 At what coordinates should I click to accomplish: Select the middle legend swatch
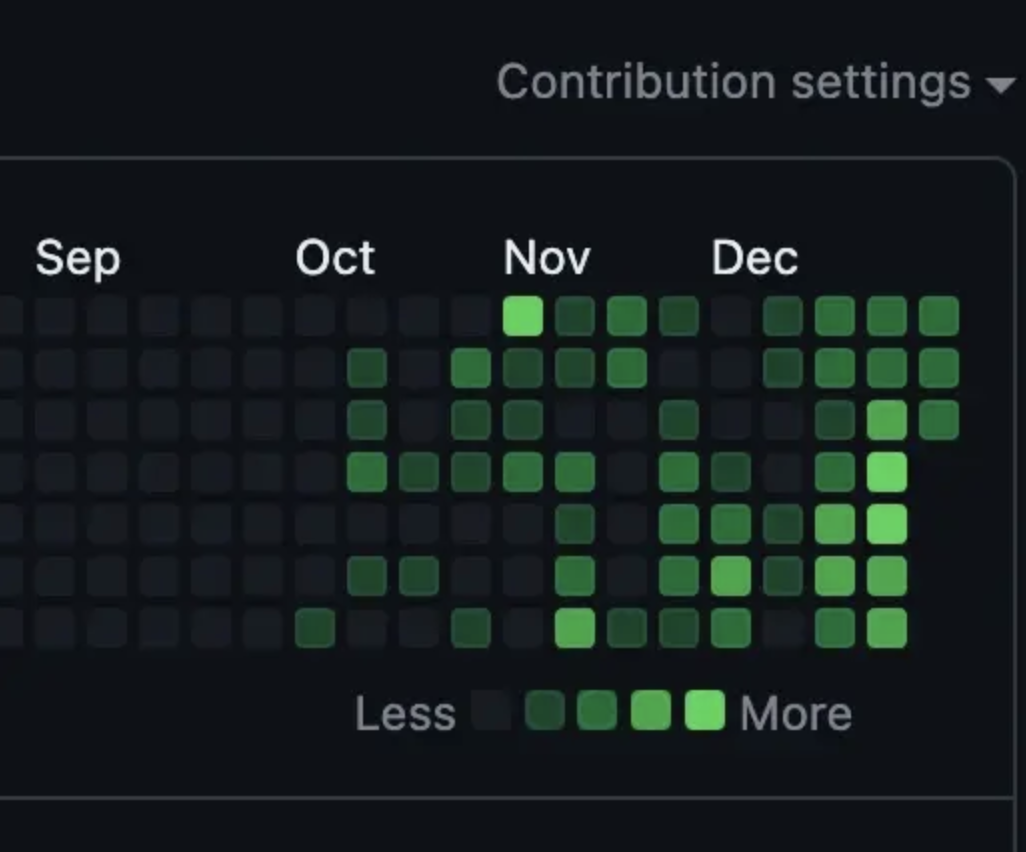click(x=597, y=710)
